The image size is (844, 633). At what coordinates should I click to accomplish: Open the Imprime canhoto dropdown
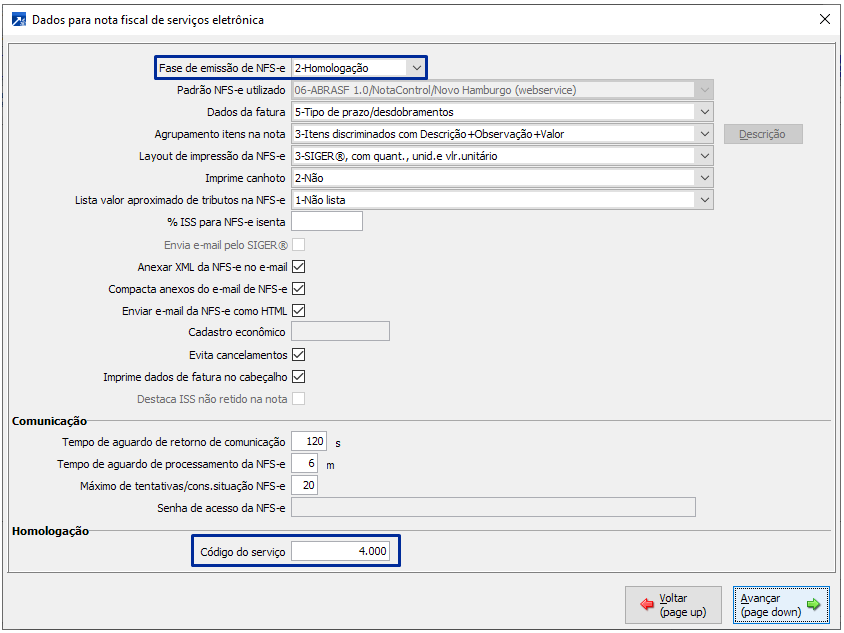point(705,178)
